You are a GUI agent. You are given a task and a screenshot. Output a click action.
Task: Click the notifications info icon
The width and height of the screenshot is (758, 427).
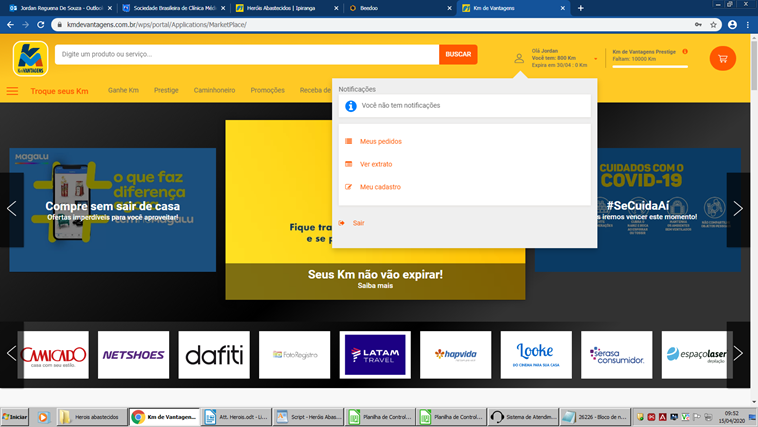point(350,106)
